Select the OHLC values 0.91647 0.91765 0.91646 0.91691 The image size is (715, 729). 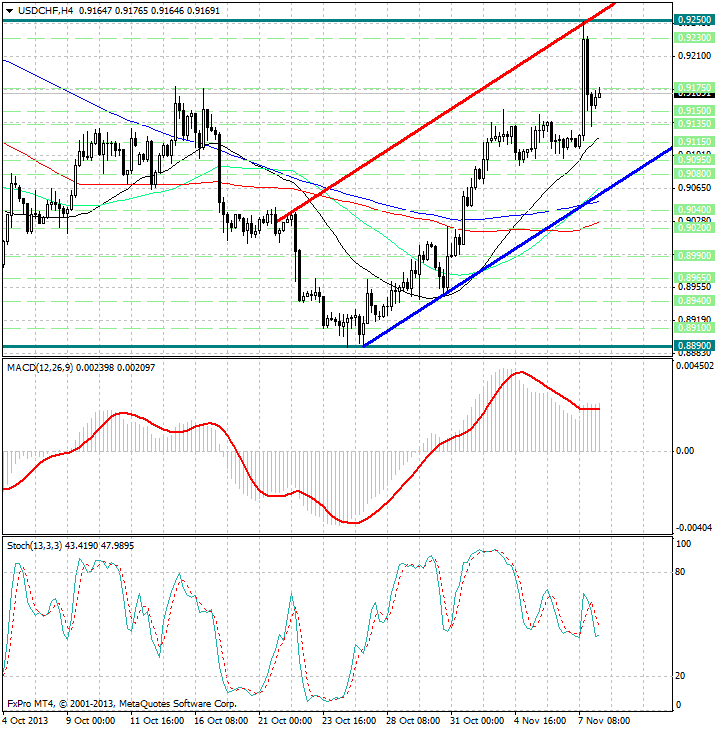[149, 11]
